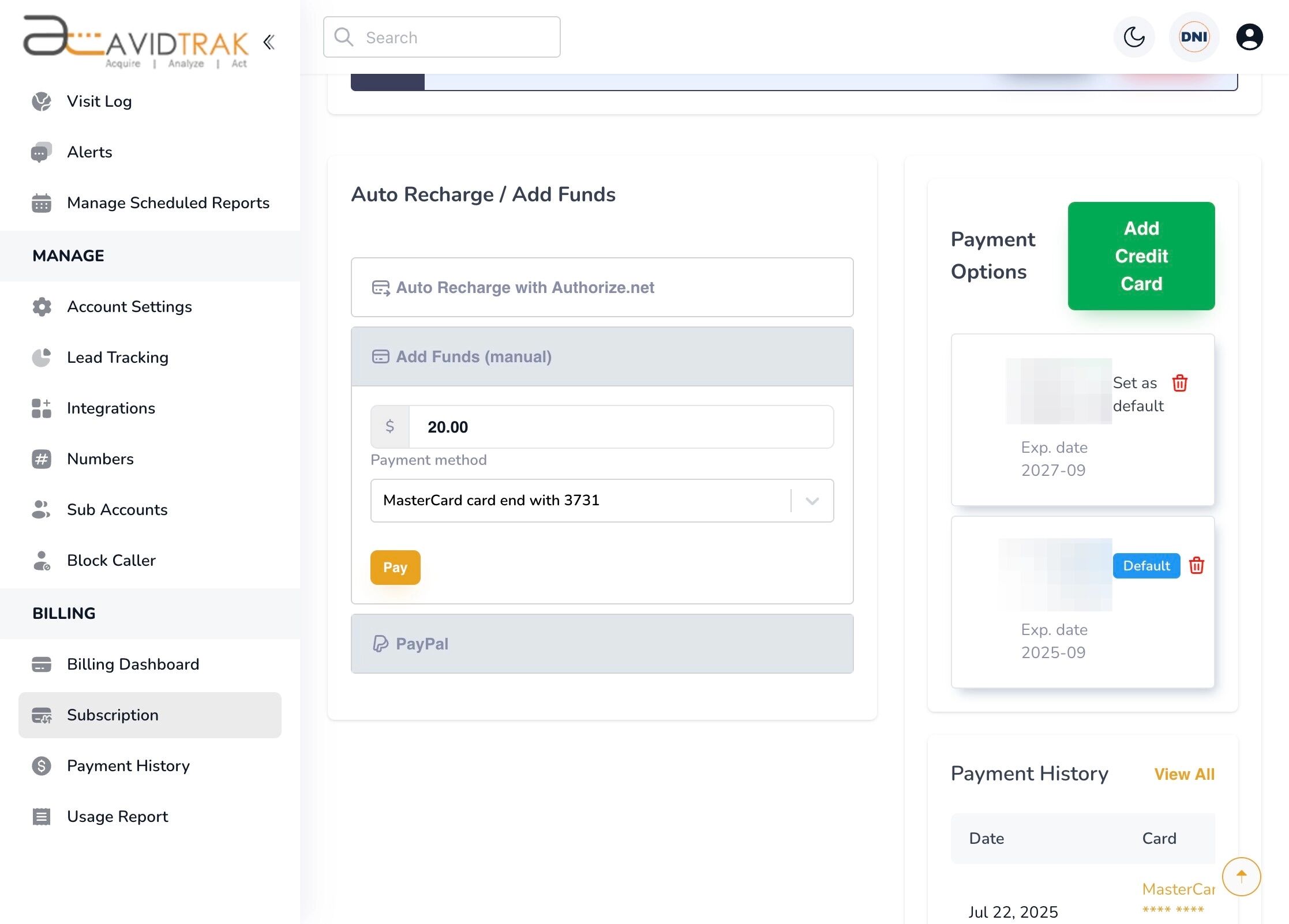The height and width of the screenshot is (924, 1289).
Task: Click the yellow Pay button
Action: click(x=395, y=568)
